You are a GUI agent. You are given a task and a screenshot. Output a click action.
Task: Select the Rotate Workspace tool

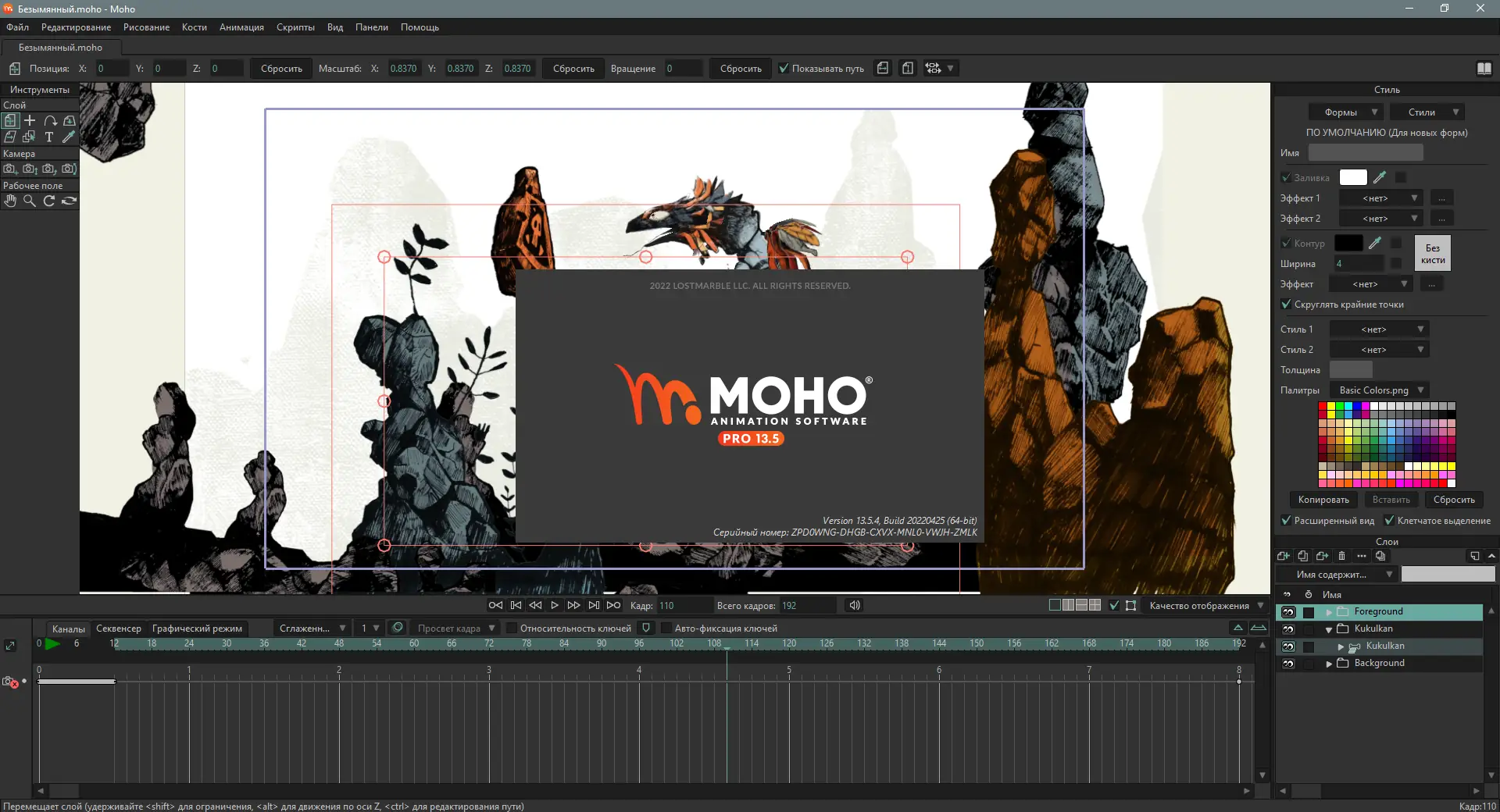[x=49, y=201]
